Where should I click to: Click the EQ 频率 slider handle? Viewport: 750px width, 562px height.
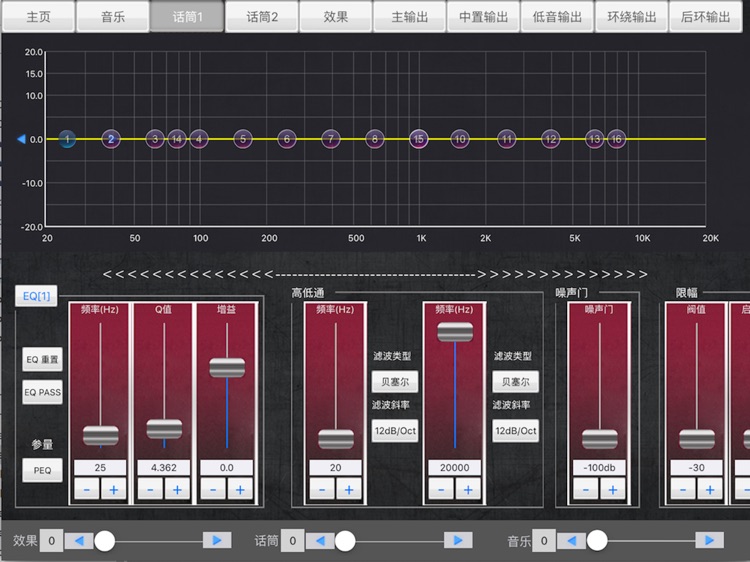(100, 436)
